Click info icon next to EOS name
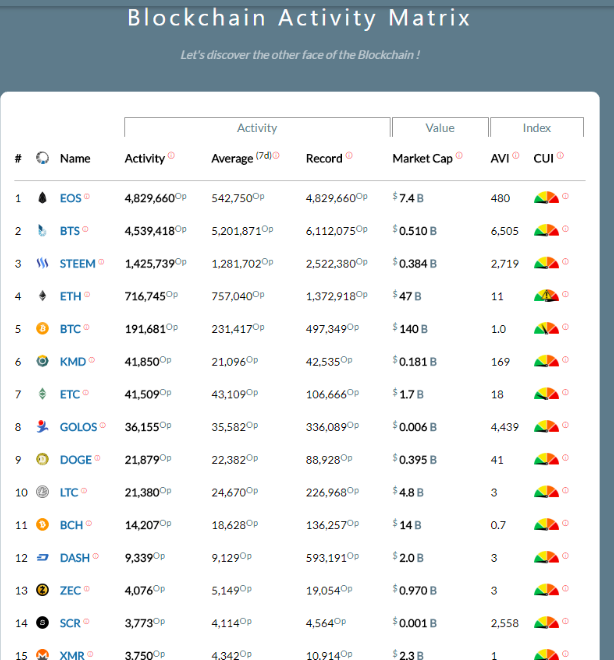 (x=87, y=196)
